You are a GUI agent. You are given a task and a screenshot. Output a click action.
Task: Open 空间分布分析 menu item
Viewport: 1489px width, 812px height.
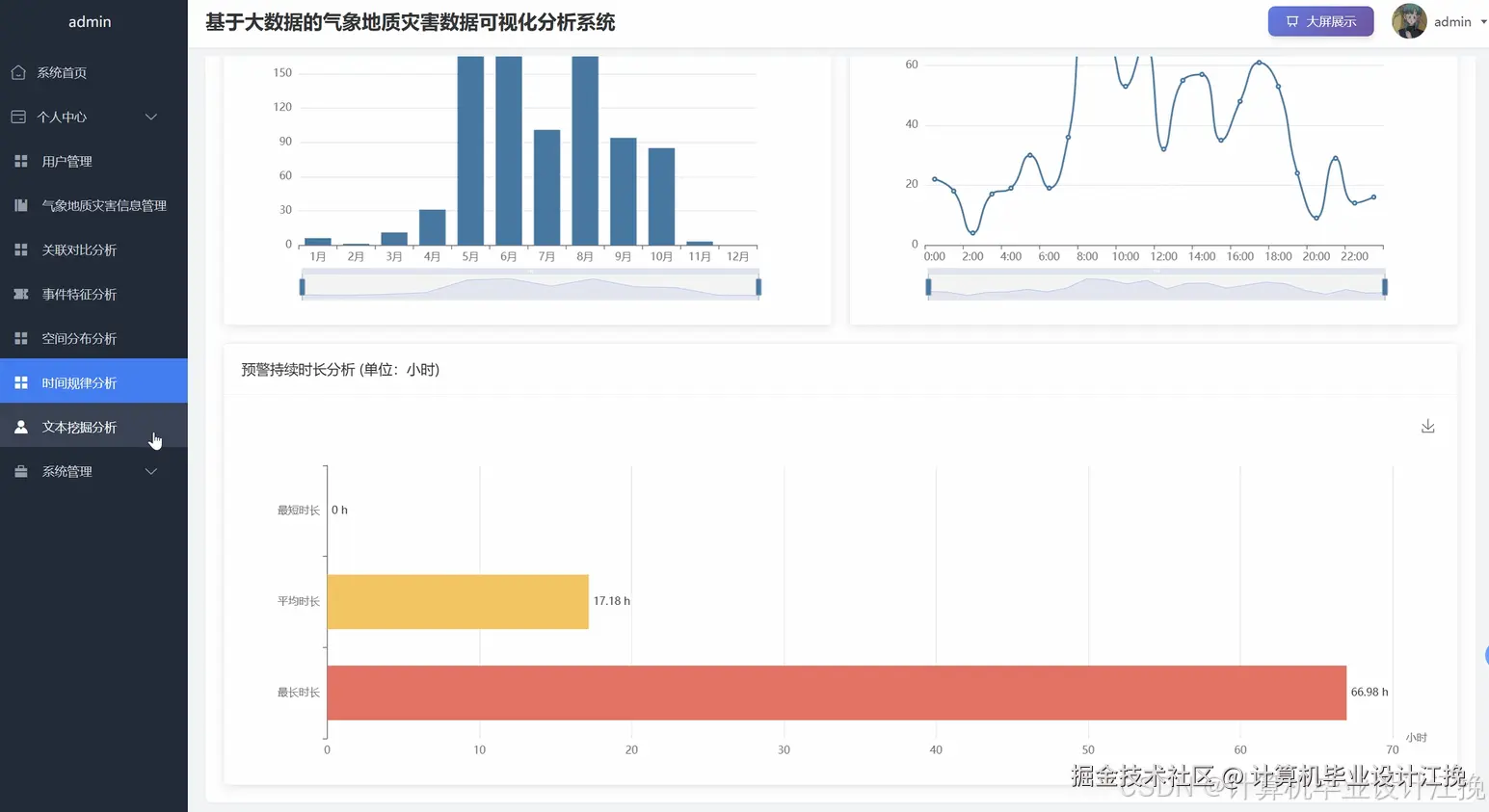coord(93,338)
